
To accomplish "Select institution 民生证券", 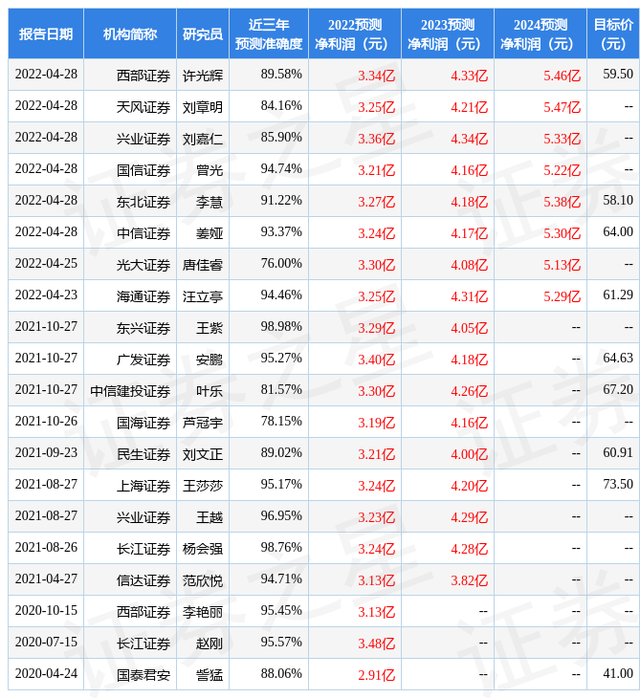I will (143, 454).
